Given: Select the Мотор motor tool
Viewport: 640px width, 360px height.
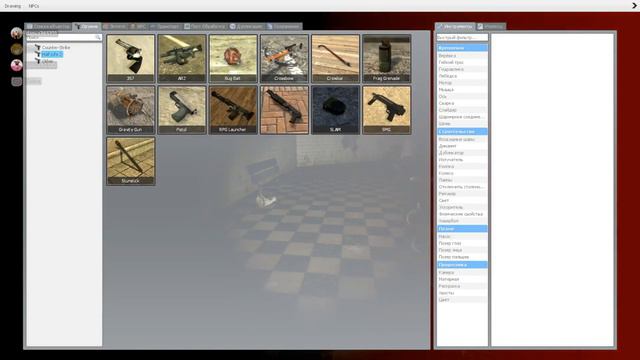Looking at the screenshot, I should pos(462,82).
